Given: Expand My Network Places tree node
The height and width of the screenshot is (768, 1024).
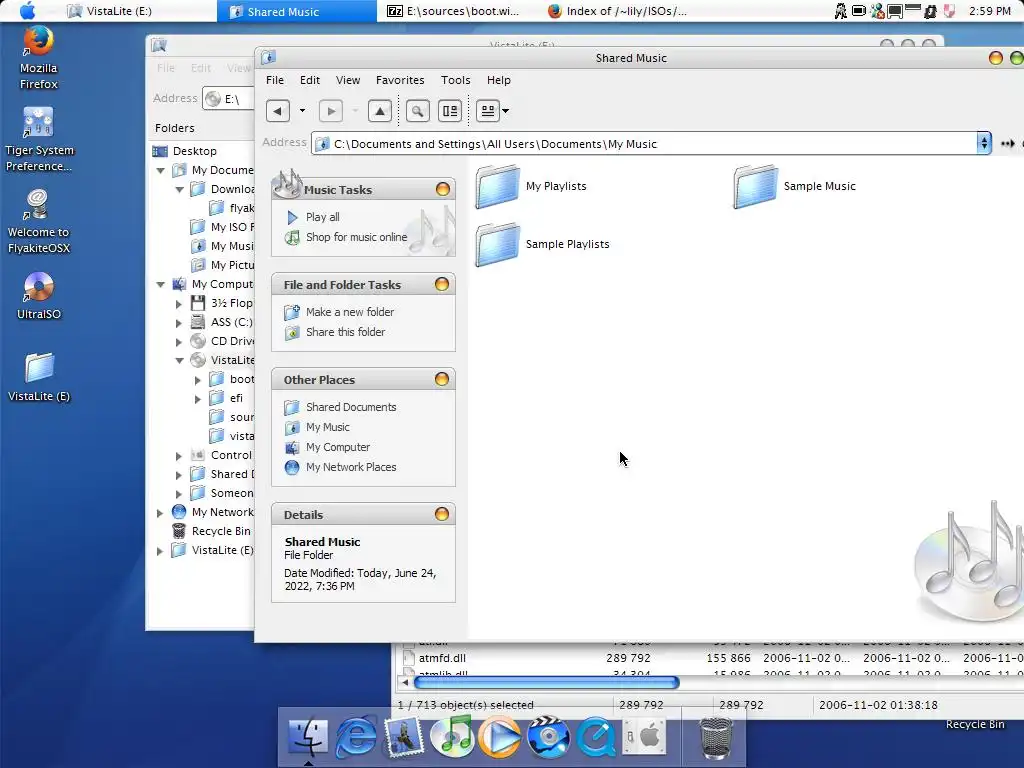Looking at the screenshot, I should (x=159, y=513).
